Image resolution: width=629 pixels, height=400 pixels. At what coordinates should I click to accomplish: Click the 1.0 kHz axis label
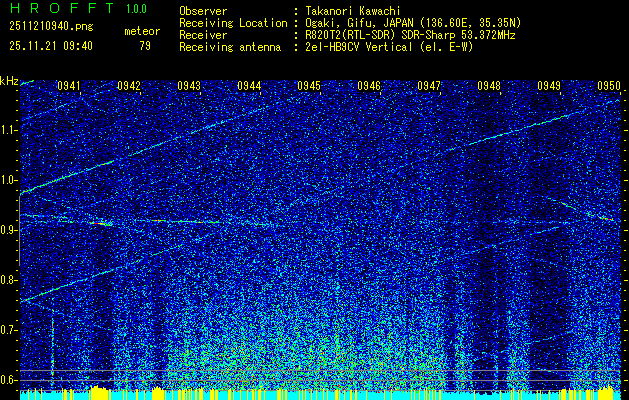(9, 181)
